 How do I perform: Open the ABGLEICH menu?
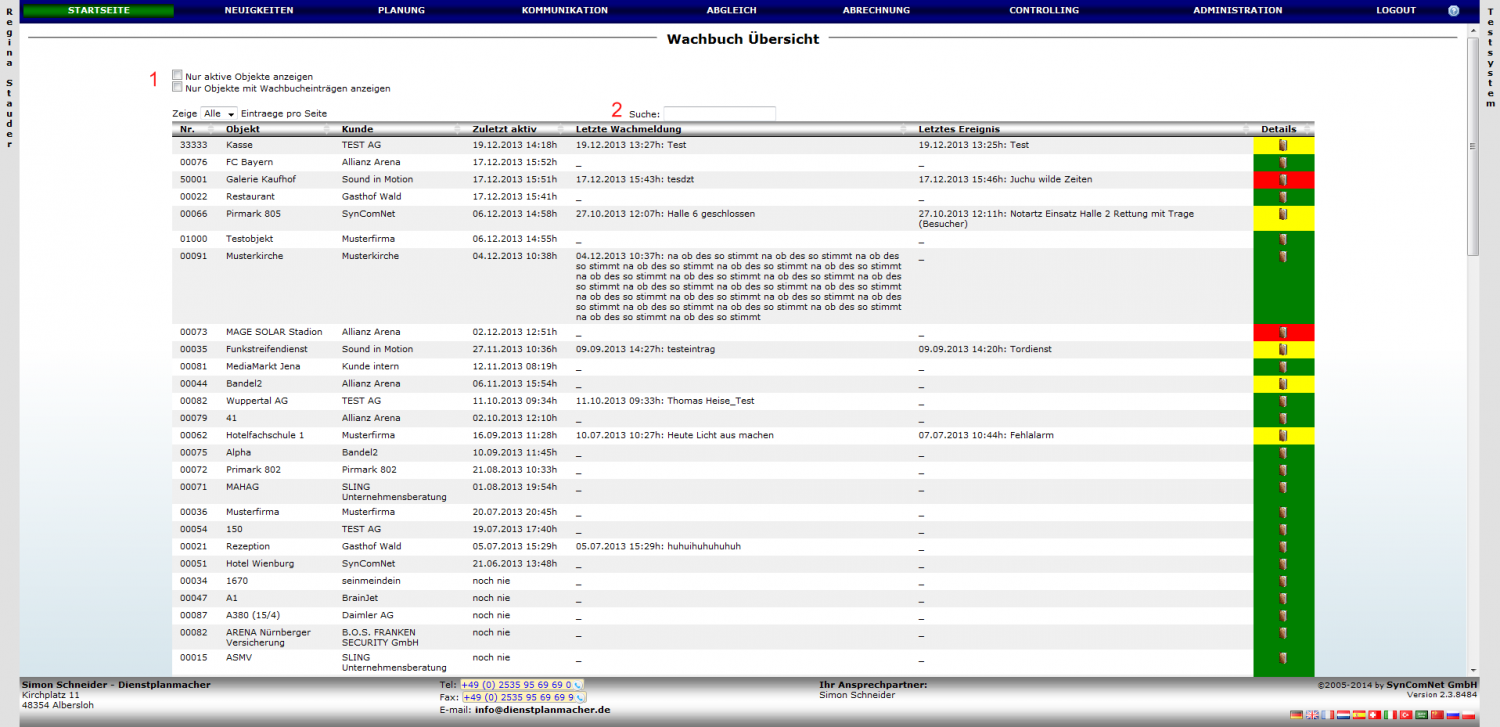pos(730,11)
